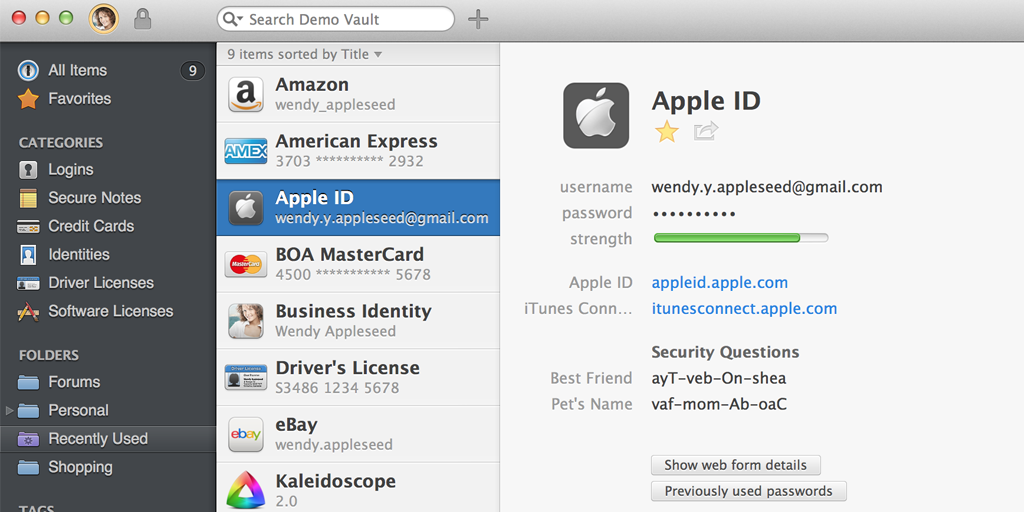This screenshot has width=1024, height=512.
Task: Click in the Search Demo Vault field
Action: coord(336,20)
